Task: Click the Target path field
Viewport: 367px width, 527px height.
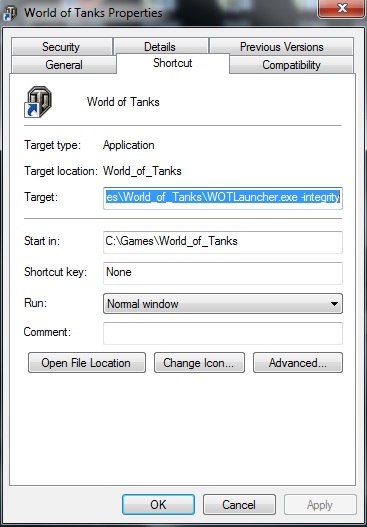Action: tap(223, 198)
